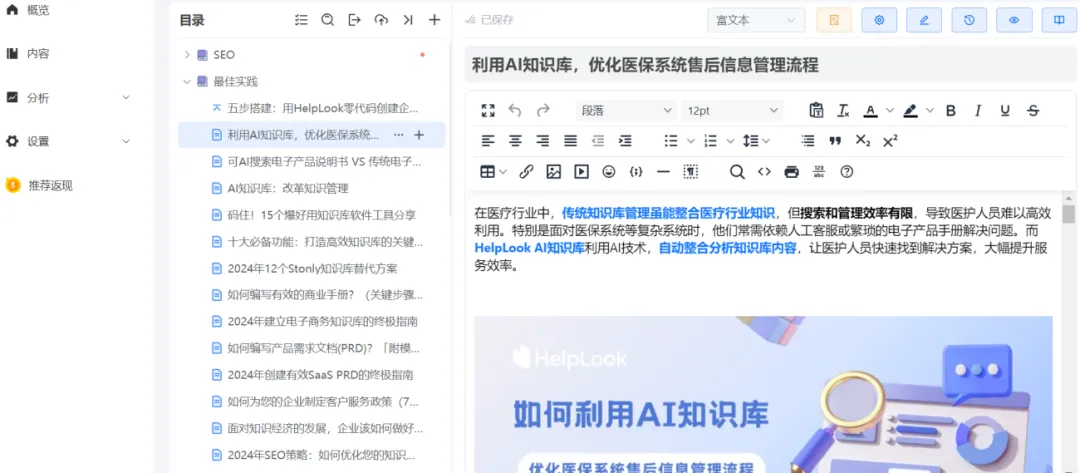1080x473 pixels.
Task: Click the open-book button in header
Action: 1059,20
